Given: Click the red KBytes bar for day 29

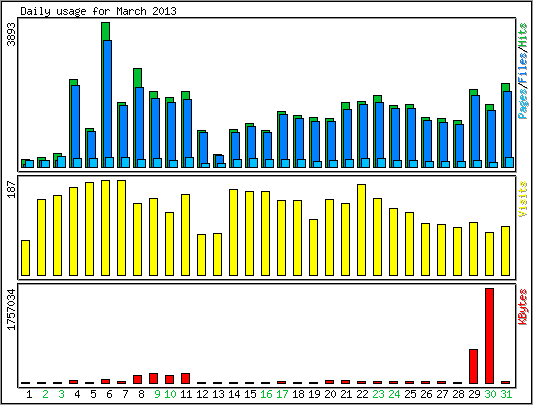Looking at the screenshot, I should [474, 367].
